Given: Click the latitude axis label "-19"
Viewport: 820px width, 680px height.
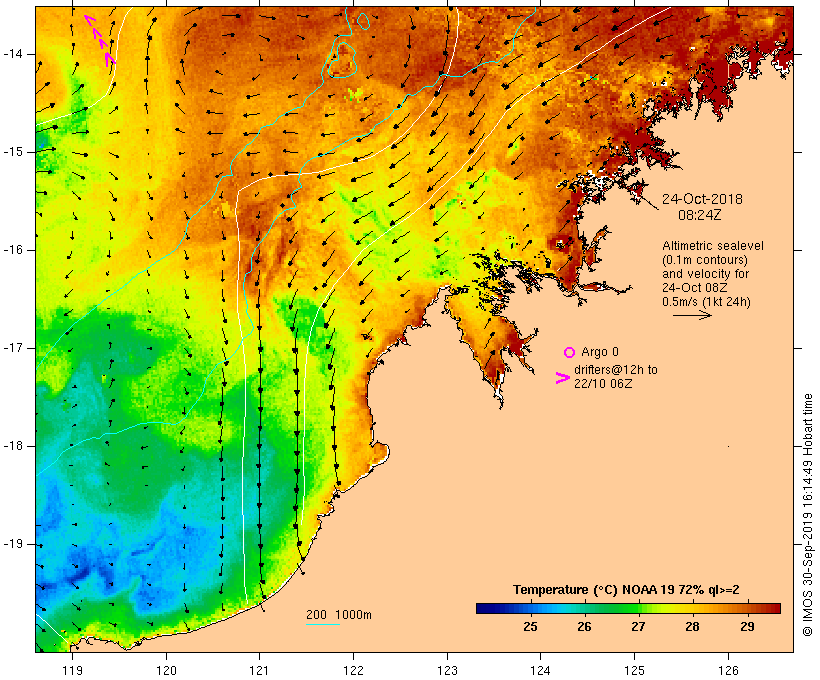Looking at the screenshot, I should [x=12, y=544].
